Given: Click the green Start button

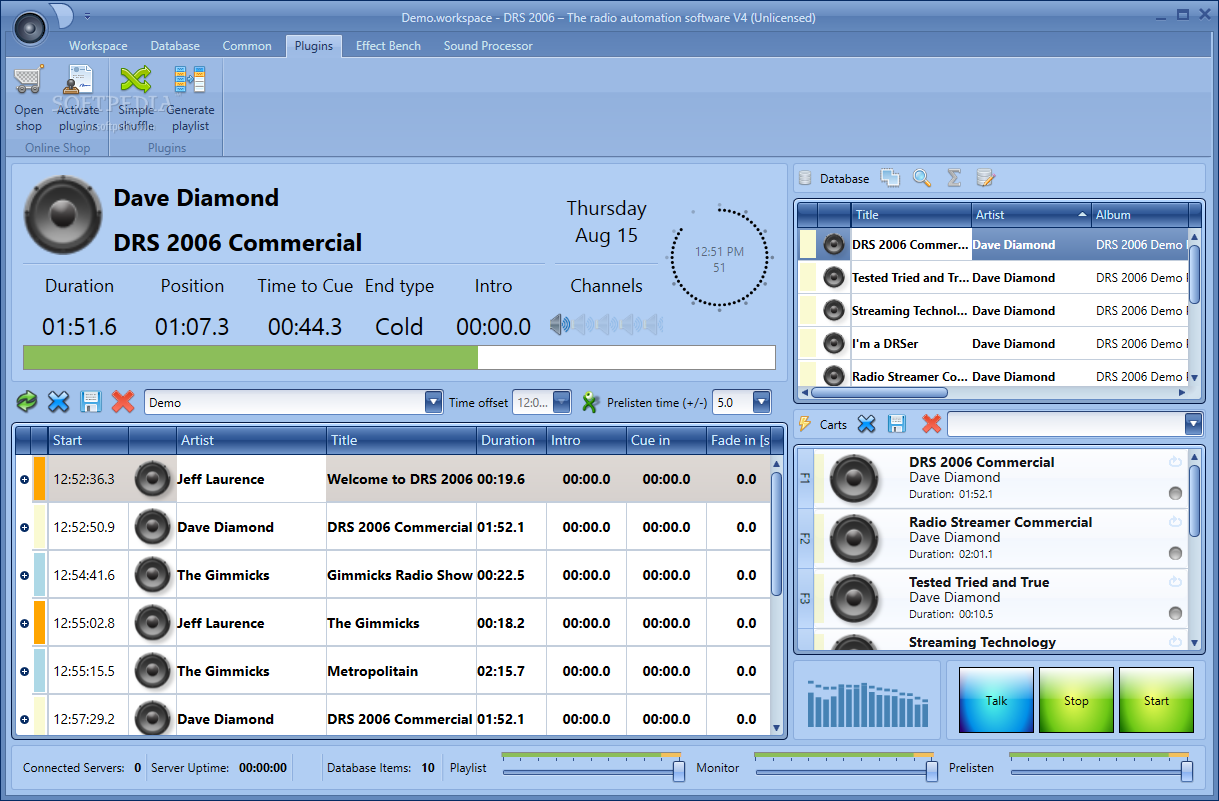Looking at the screenshot, I should (x=1156, y=700).
